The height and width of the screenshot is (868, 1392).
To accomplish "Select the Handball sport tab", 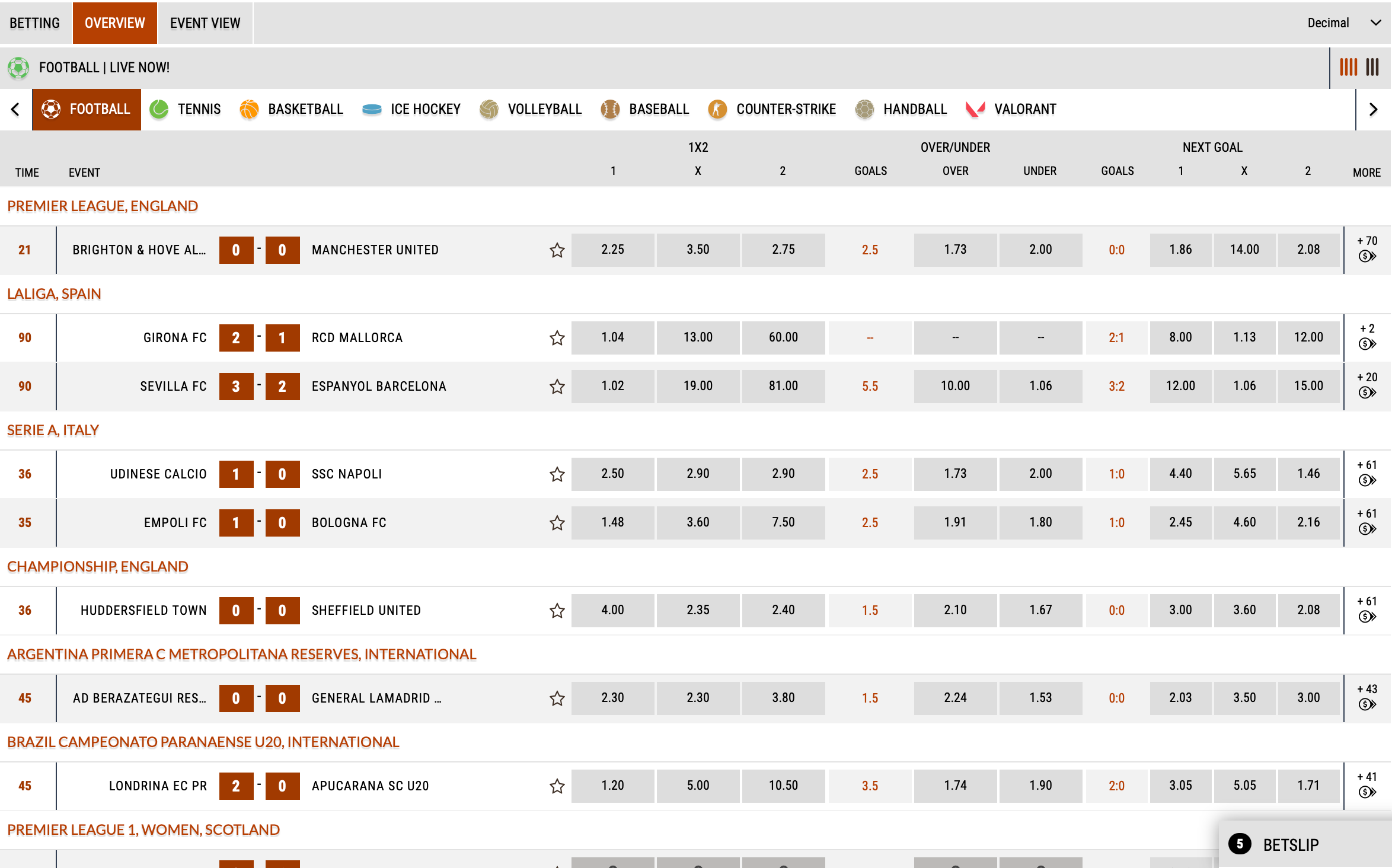I will coord(901,109).
